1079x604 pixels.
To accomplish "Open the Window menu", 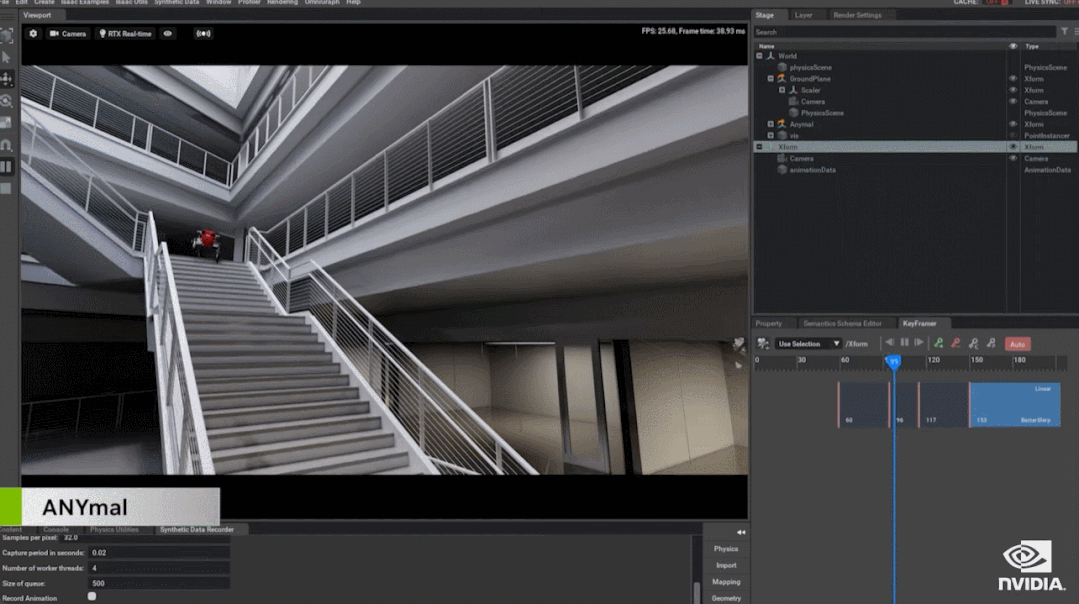I will tap(218, 2).
